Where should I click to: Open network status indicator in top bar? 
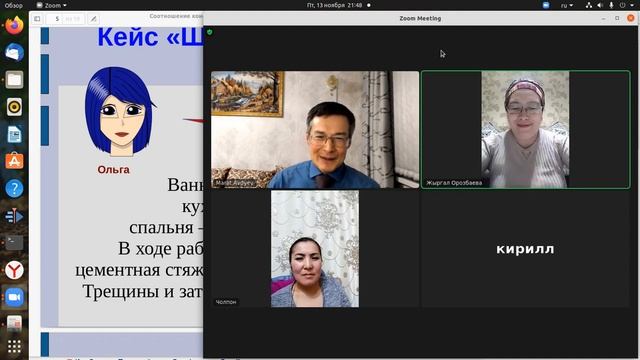pyautogui.click(x=589, y=5)
